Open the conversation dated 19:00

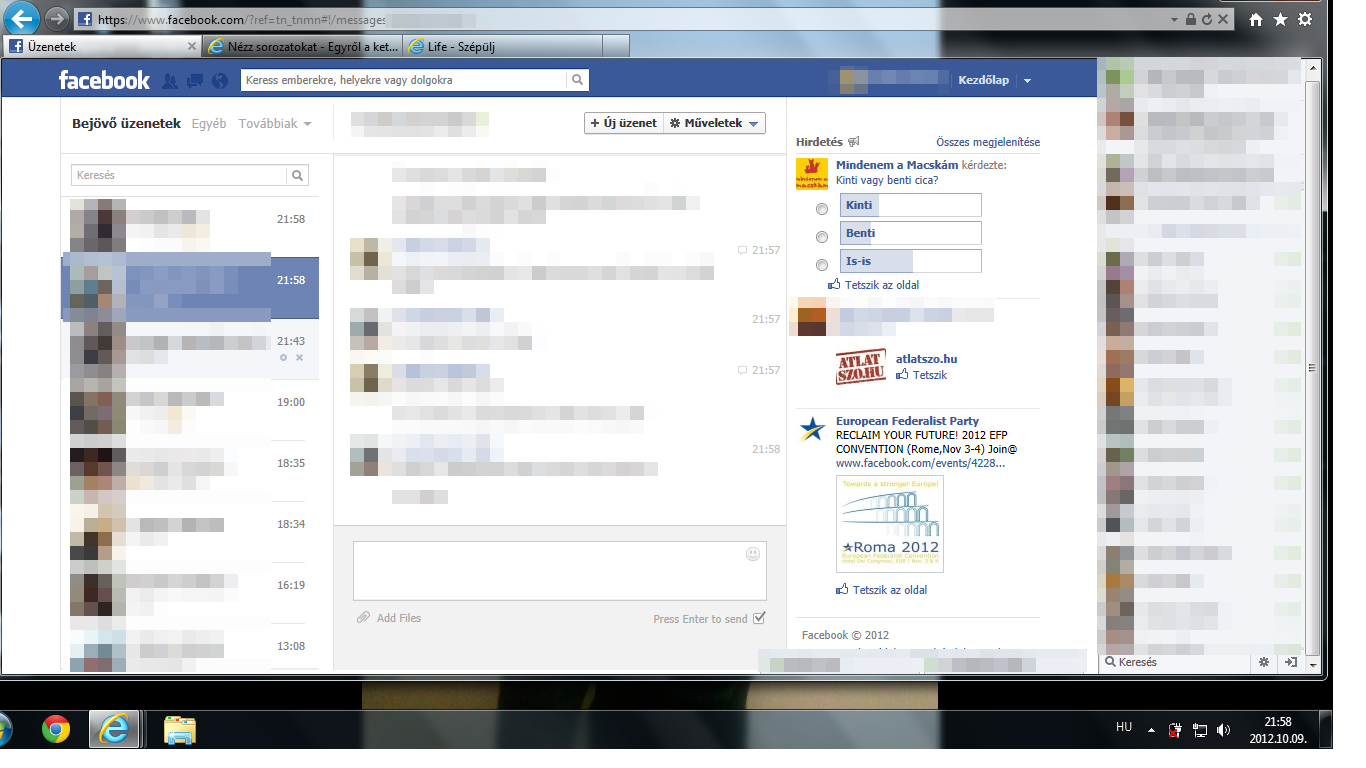click(x=190, y=410)
